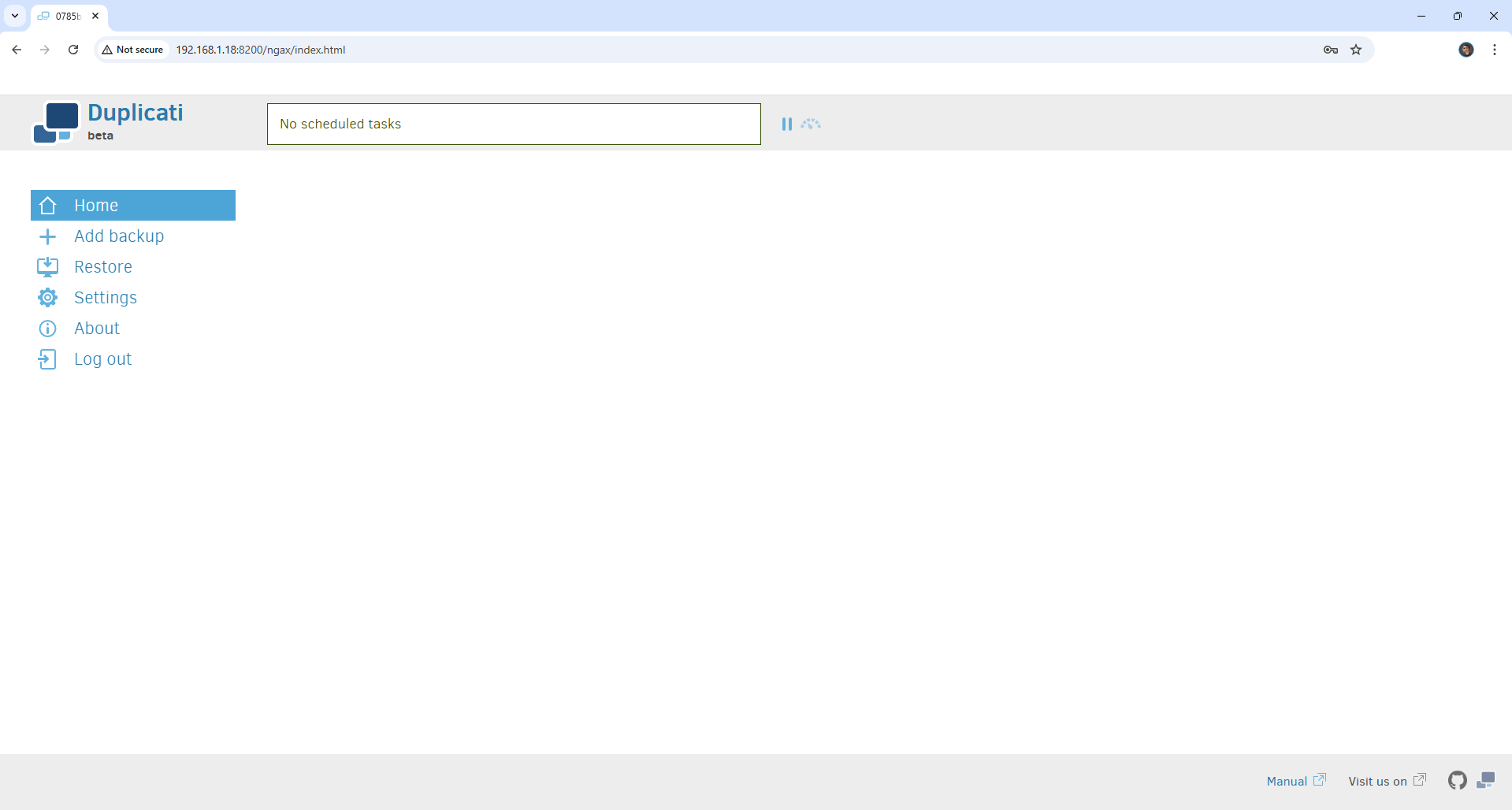
Task: Click the About info circle icon
Action: click(x=47, y=329)
